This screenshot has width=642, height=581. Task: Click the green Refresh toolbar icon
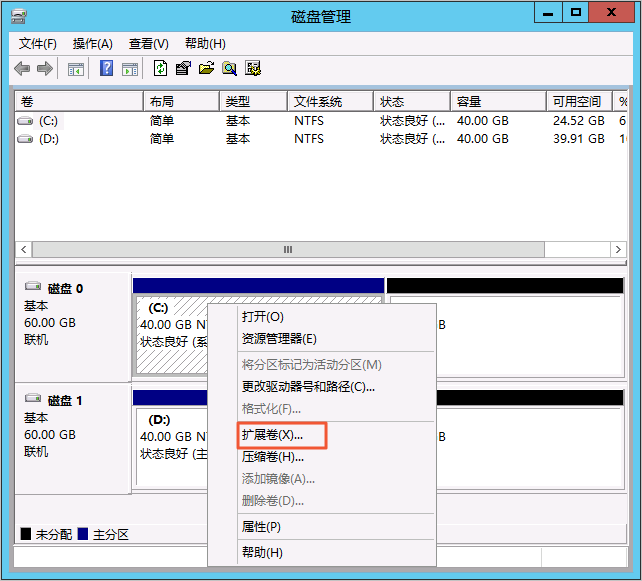[160, 69]
